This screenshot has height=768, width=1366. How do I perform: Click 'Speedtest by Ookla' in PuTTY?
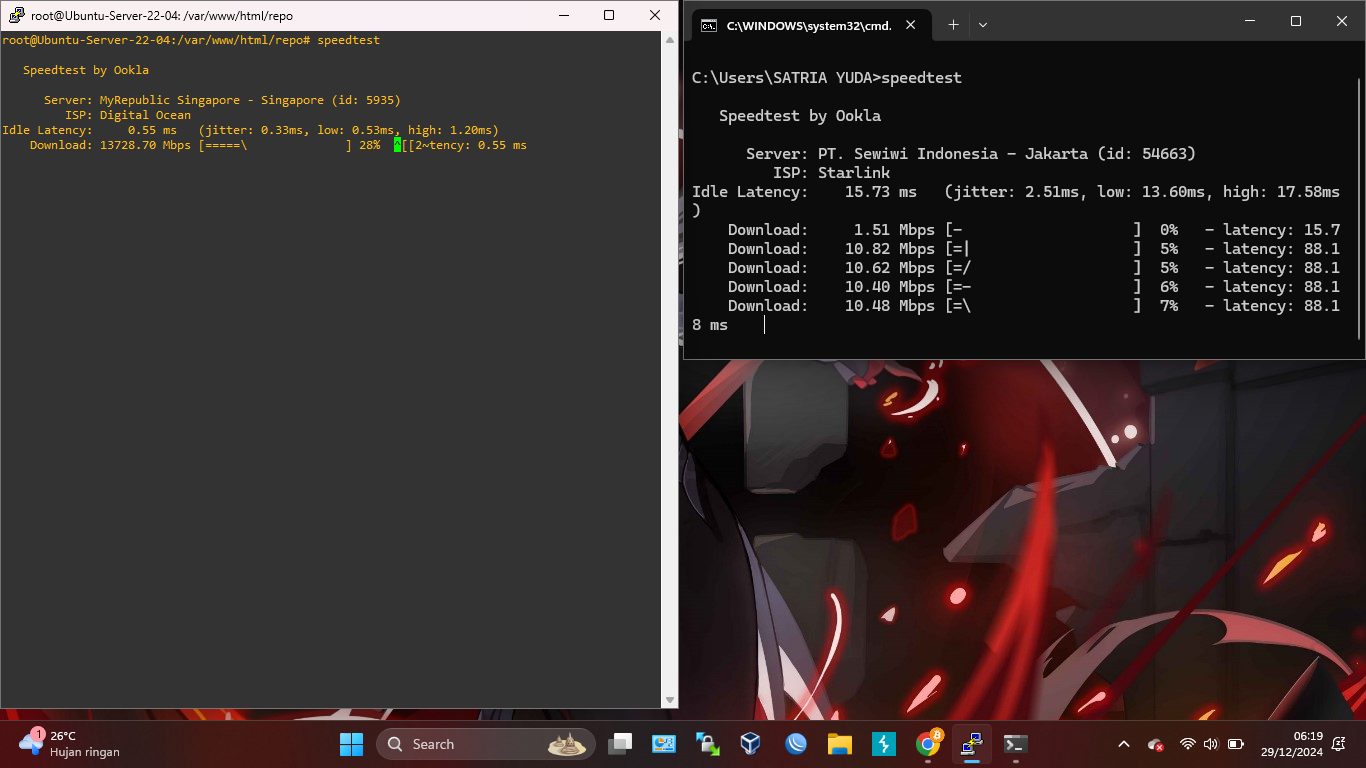(86, 70)
